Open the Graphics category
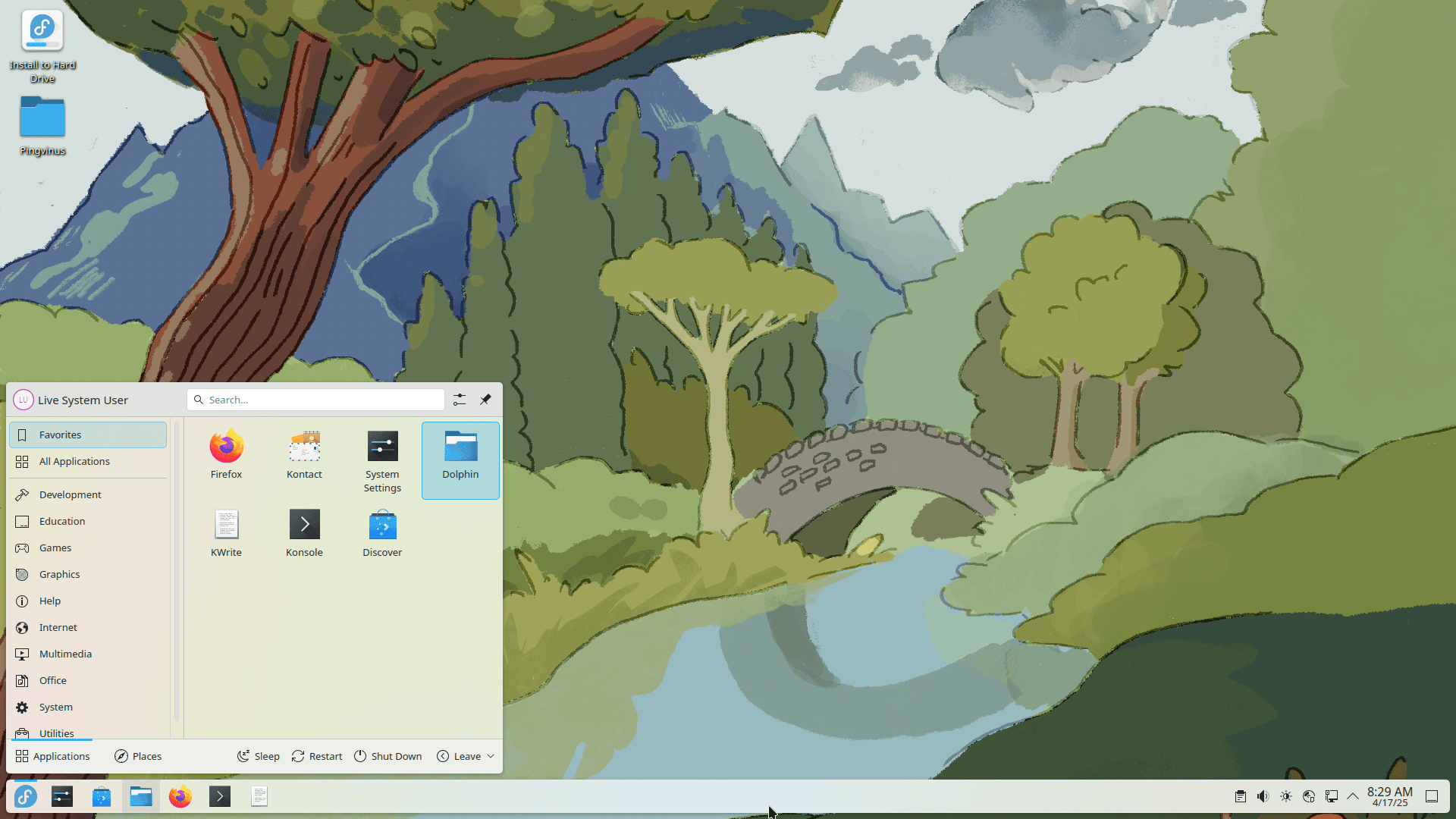This screenshot has height=819, width=1456. coord(88,574)
